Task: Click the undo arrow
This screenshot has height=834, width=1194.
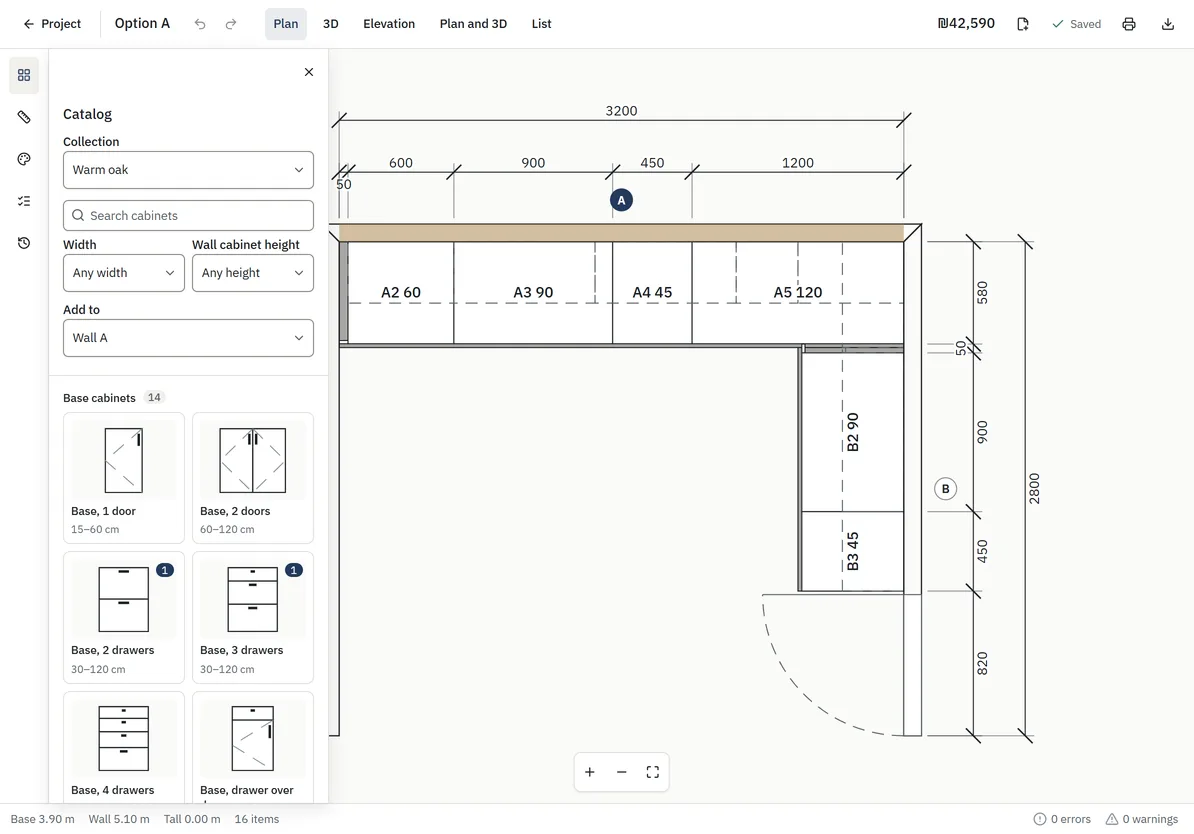Action: tap(200, 24)
